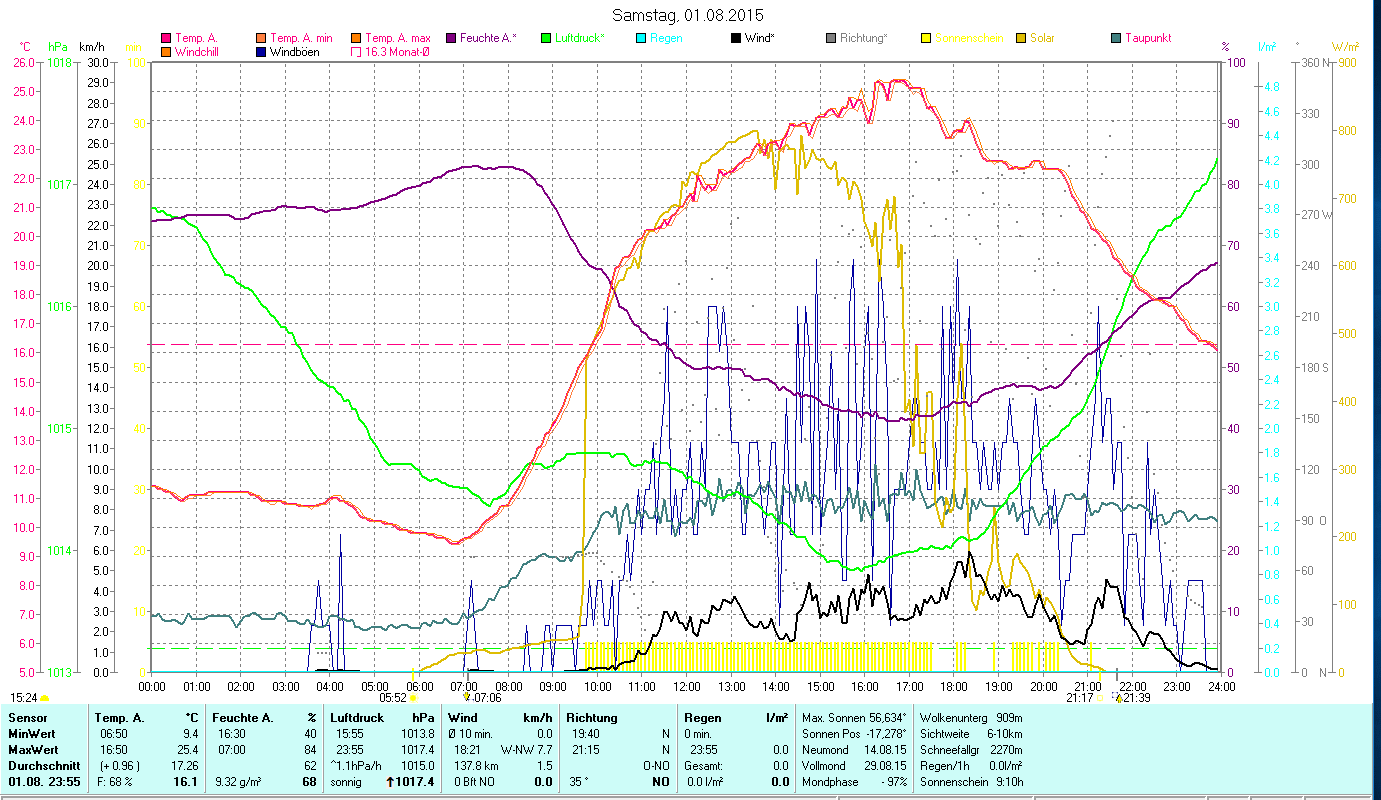This screenshot has height=800, width=1381.
Task: Click the Richtung* legend label
Action: click(864, 38)
